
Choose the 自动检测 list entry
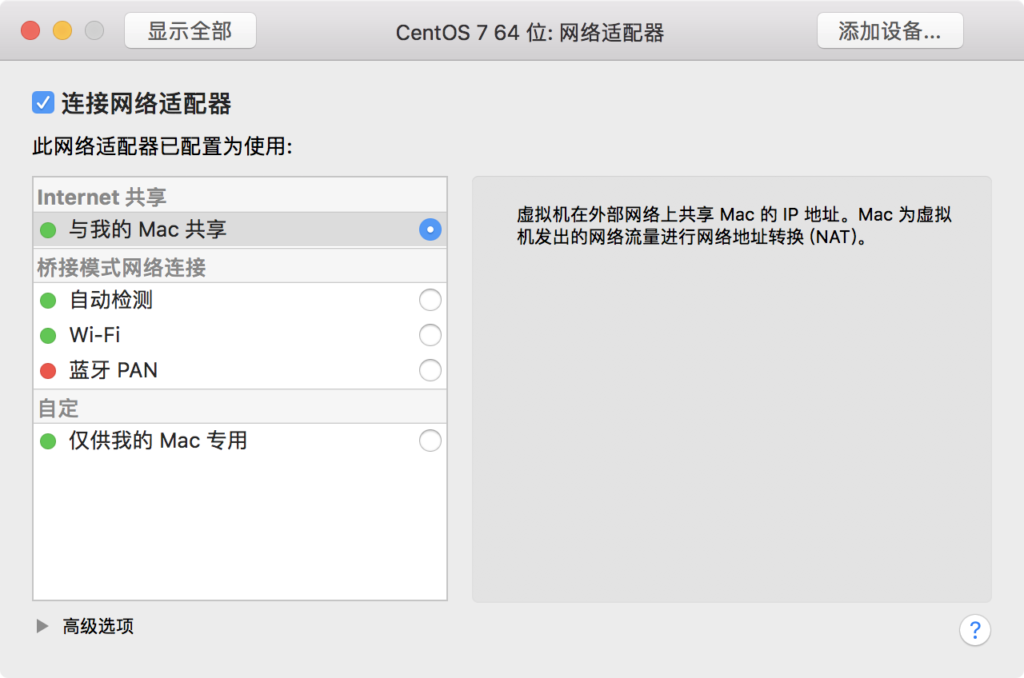tap(240, 300)
